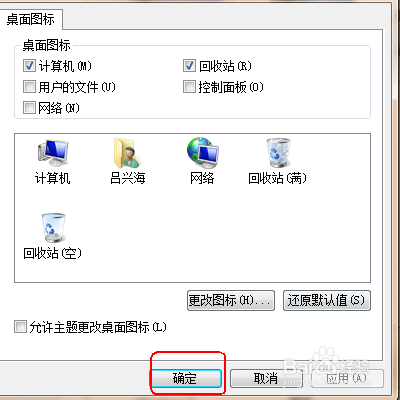This screenshot has width=400, height=400.
Task: Click the 桌面图标 group box title label
Action: pyautogui.click(x=46, y=45)
